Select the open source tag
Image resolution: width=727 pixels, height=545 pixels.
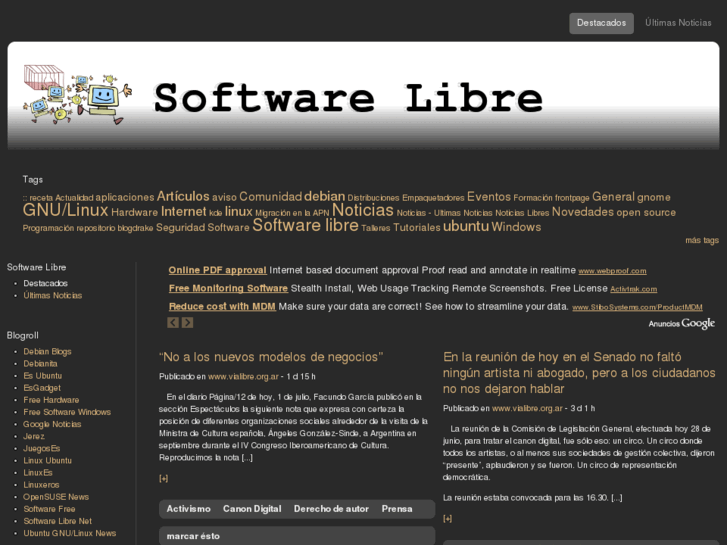click(x=646, y=212)
